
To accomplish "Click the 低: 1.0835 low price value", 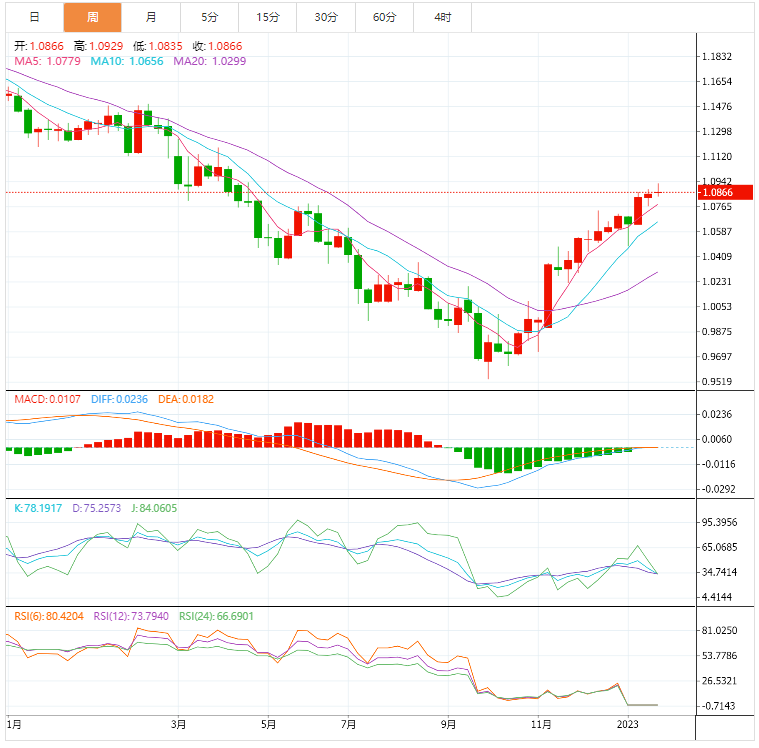I will point(158,46).
